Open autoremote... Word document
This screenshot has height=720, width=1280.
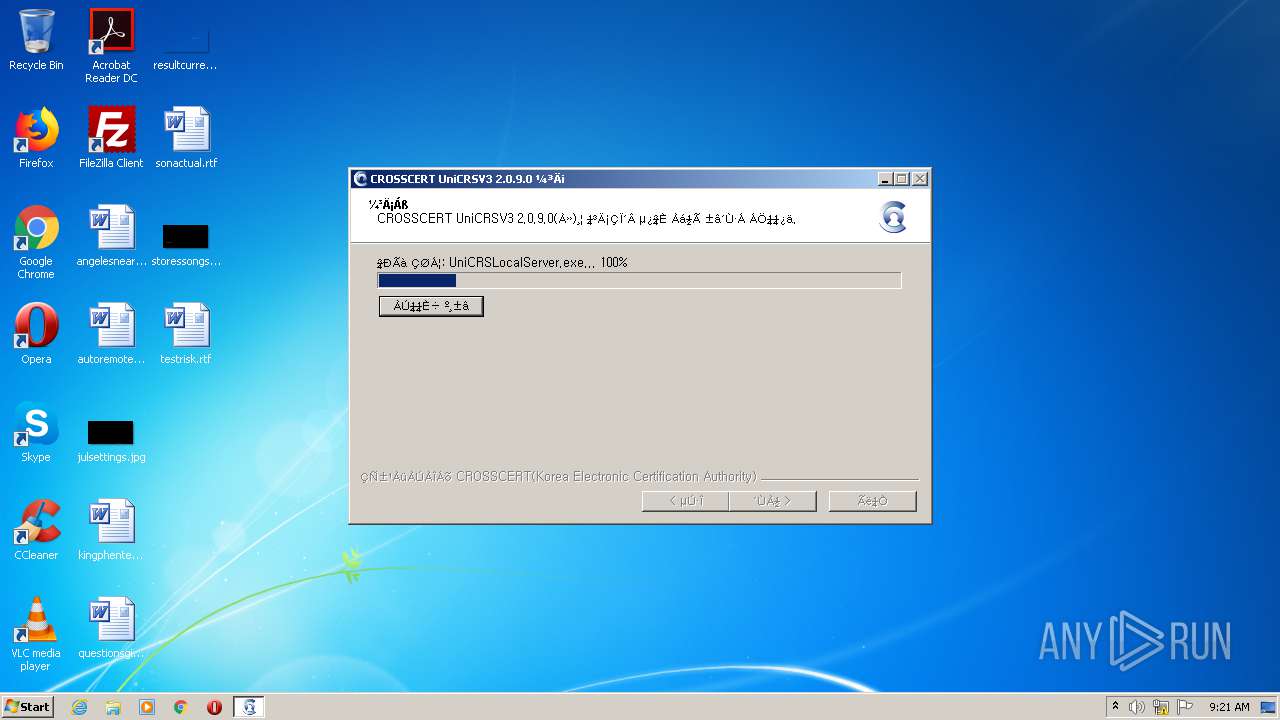point(111,334)
